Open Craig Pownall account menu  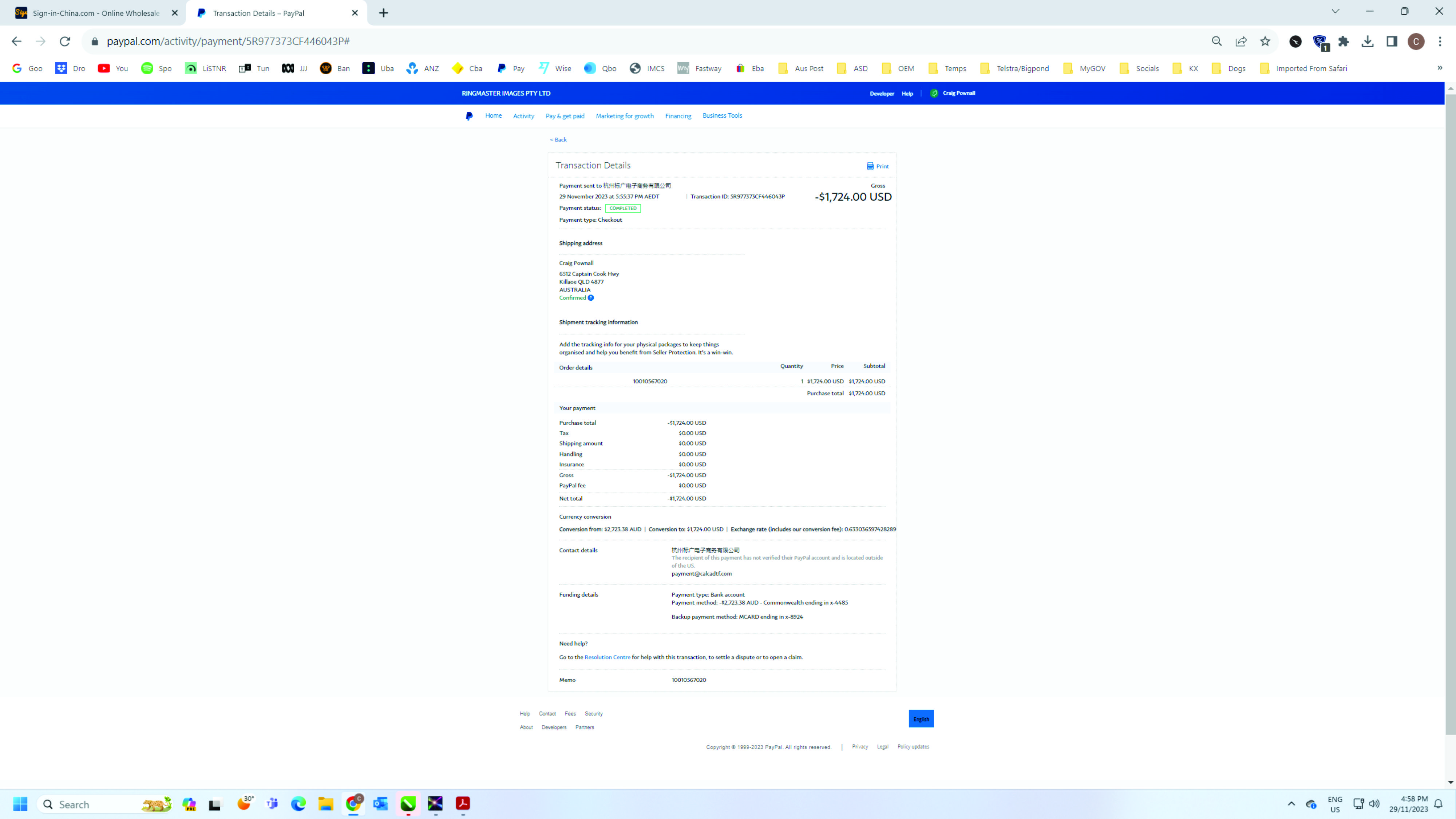(x=953, y=93)
